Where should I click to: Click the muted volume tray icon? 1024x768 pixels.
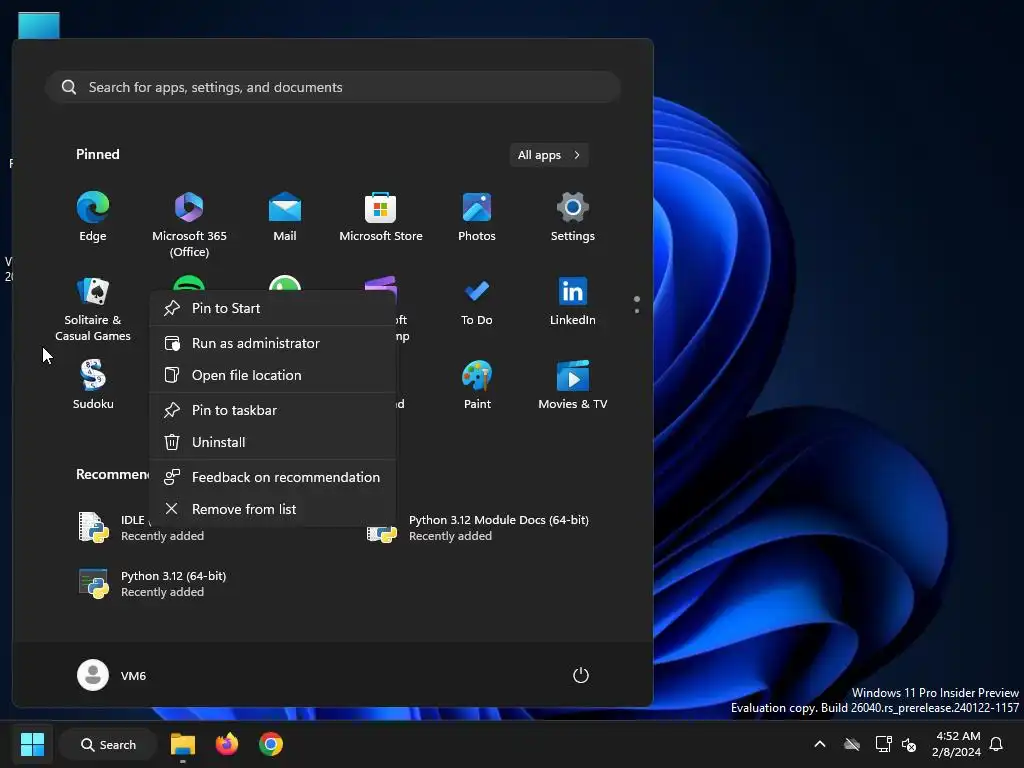[x=908, y=744]
